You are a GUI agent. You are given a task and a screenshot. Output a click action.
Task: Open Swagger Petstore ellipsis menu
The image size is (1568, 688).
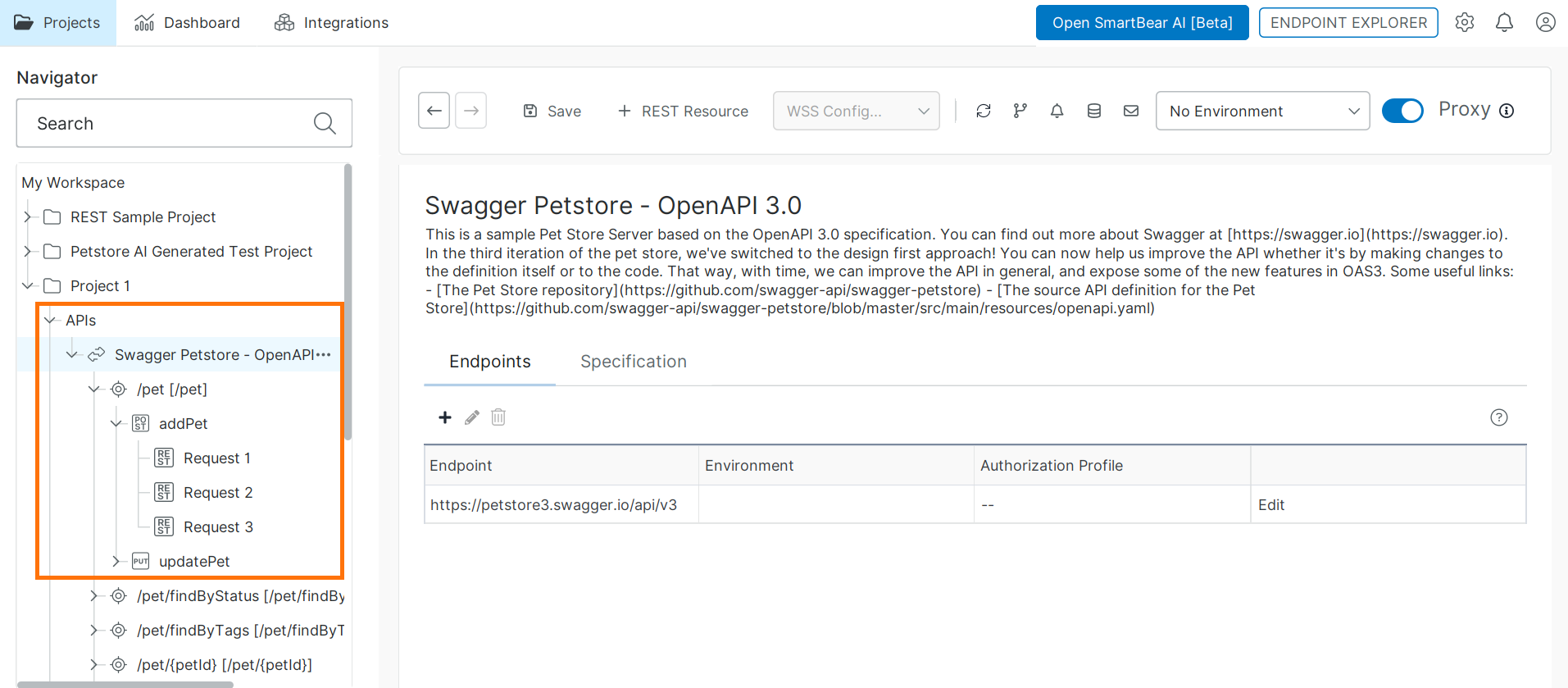pos(324,354)
